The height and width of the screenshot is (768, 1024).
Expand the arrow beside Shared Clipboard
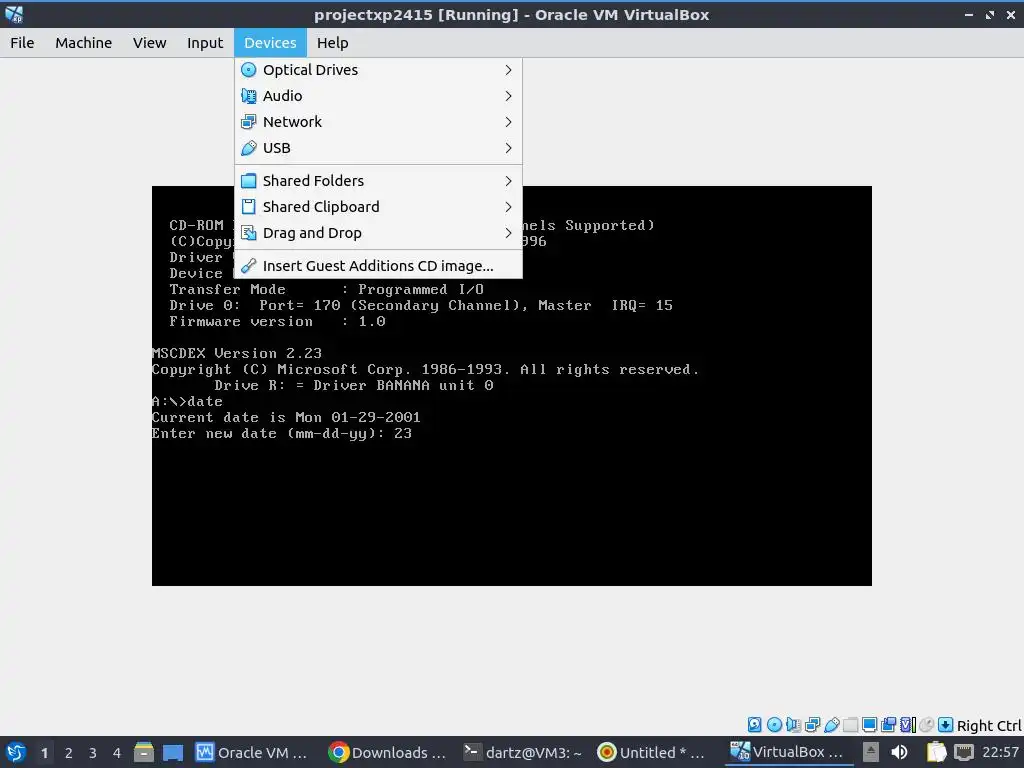(508, 207)
